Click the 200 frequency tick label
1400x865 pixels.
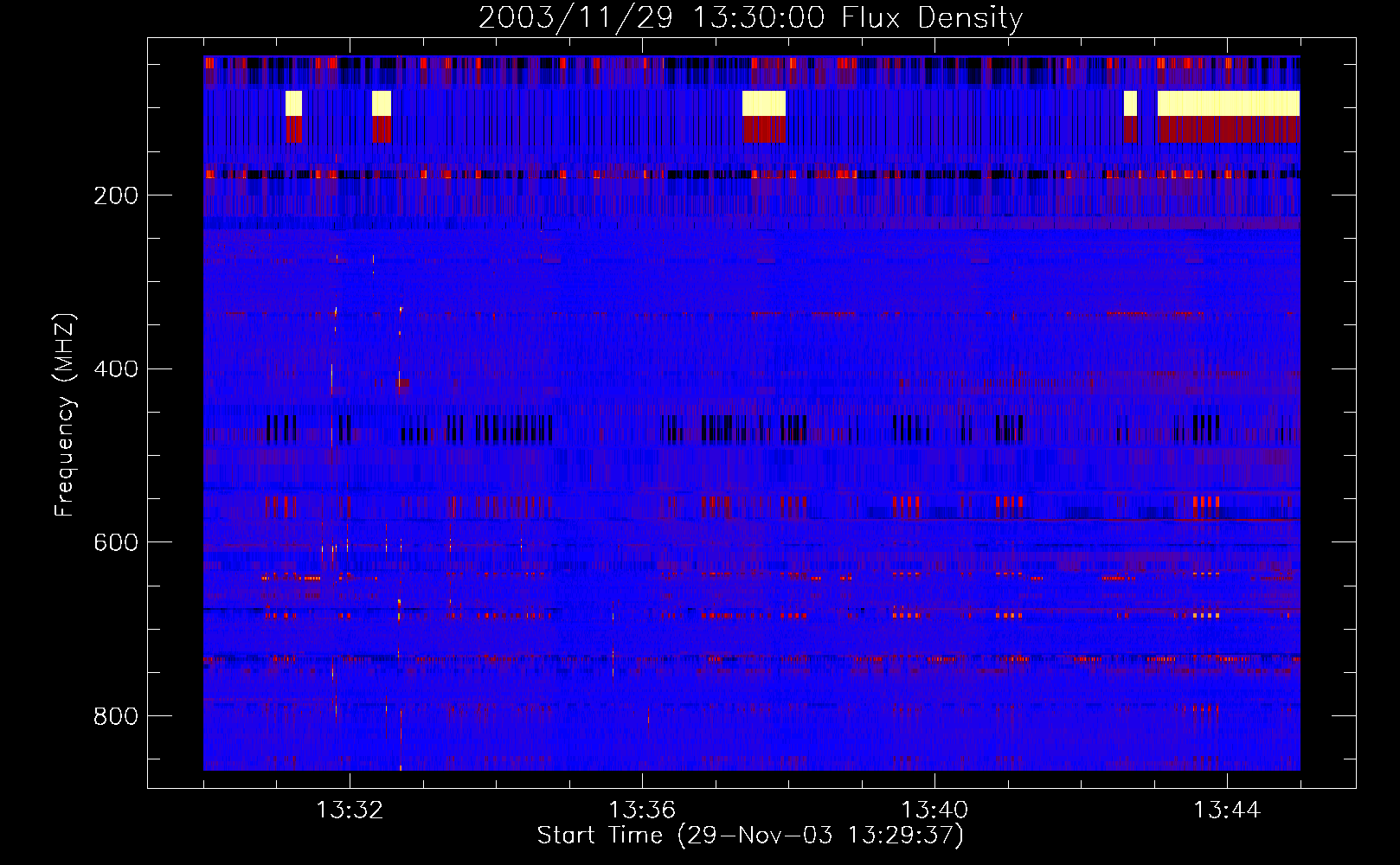click(116, 195)
